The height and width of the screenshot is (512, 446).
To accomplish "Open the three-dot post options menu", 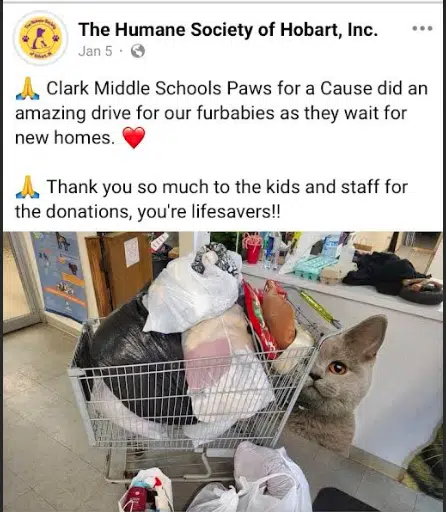I will (x=422, y=29).
